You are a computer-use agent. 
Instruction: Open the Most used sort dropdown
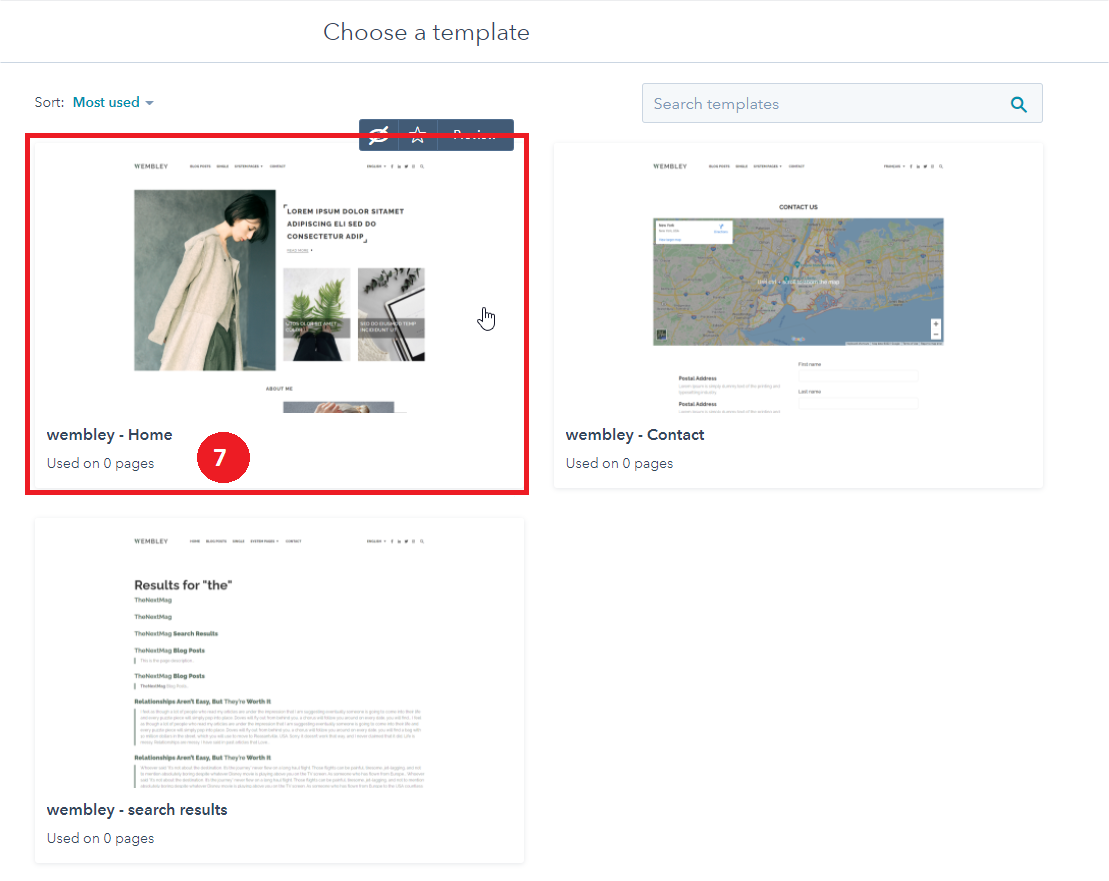pos(113,102)
